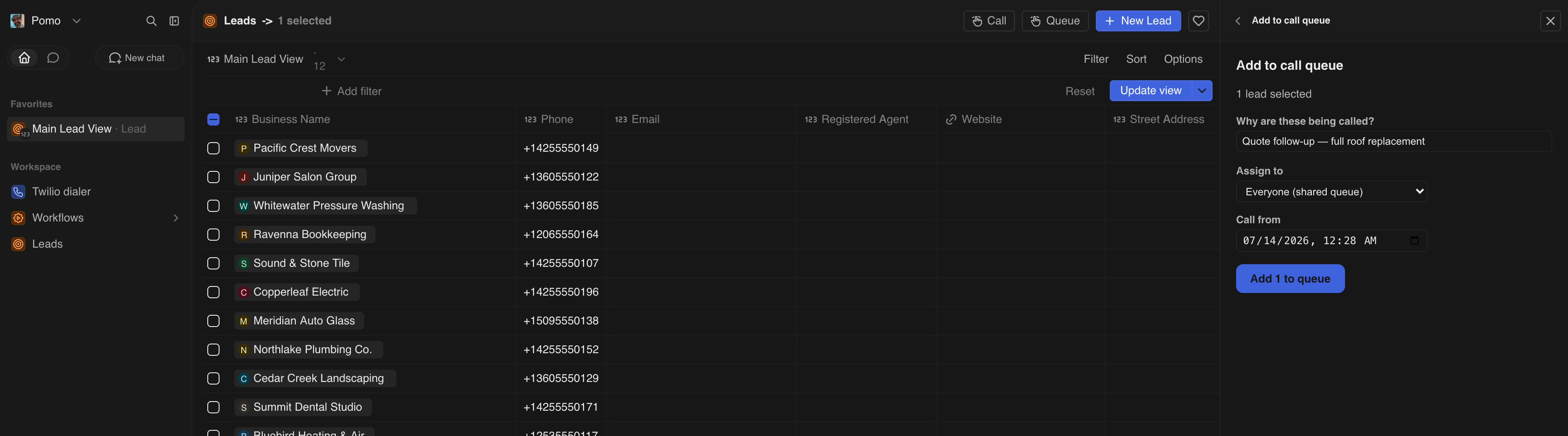Viewport: 1568px width, 436px height.
Task: Check the Whitewater Pressure Washing row
Action: coord(213,206)
